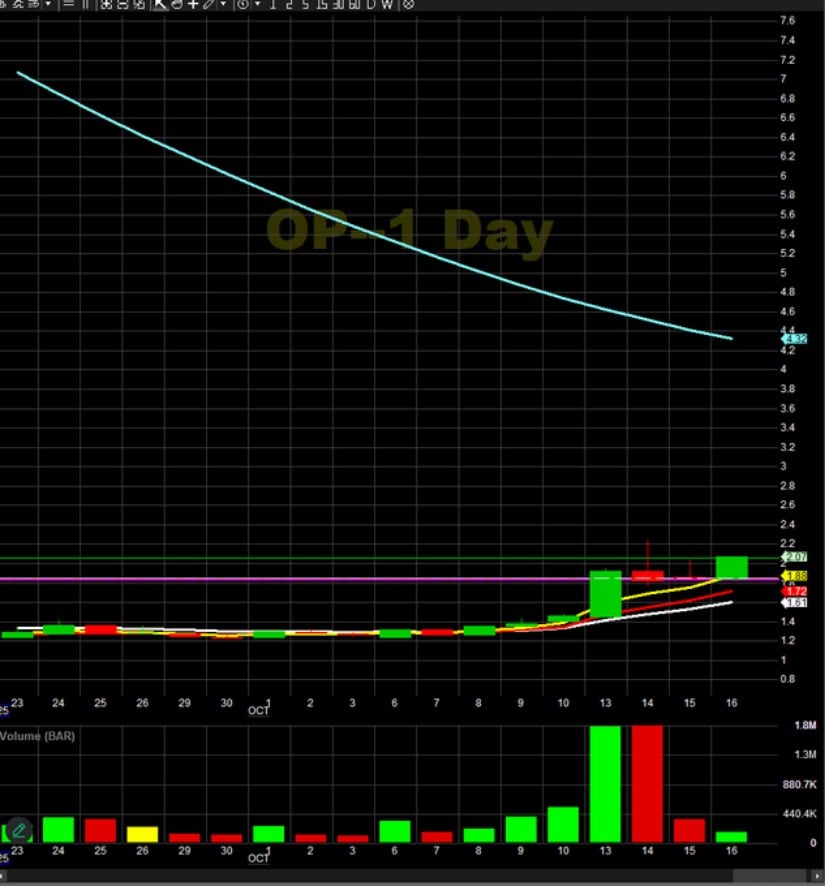Click the green pencil edit button

click(x=18, y=829)
